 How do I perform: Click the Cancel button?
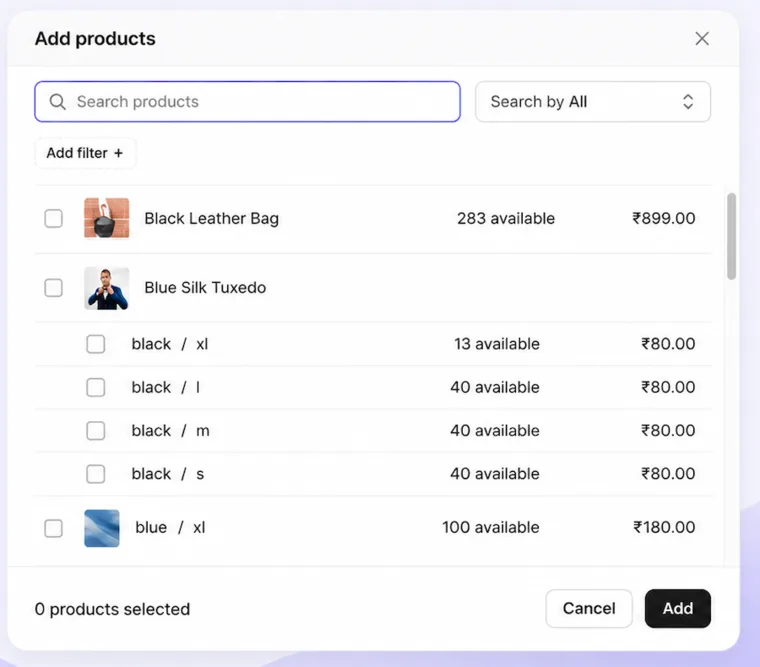click(x=589, y=608)
